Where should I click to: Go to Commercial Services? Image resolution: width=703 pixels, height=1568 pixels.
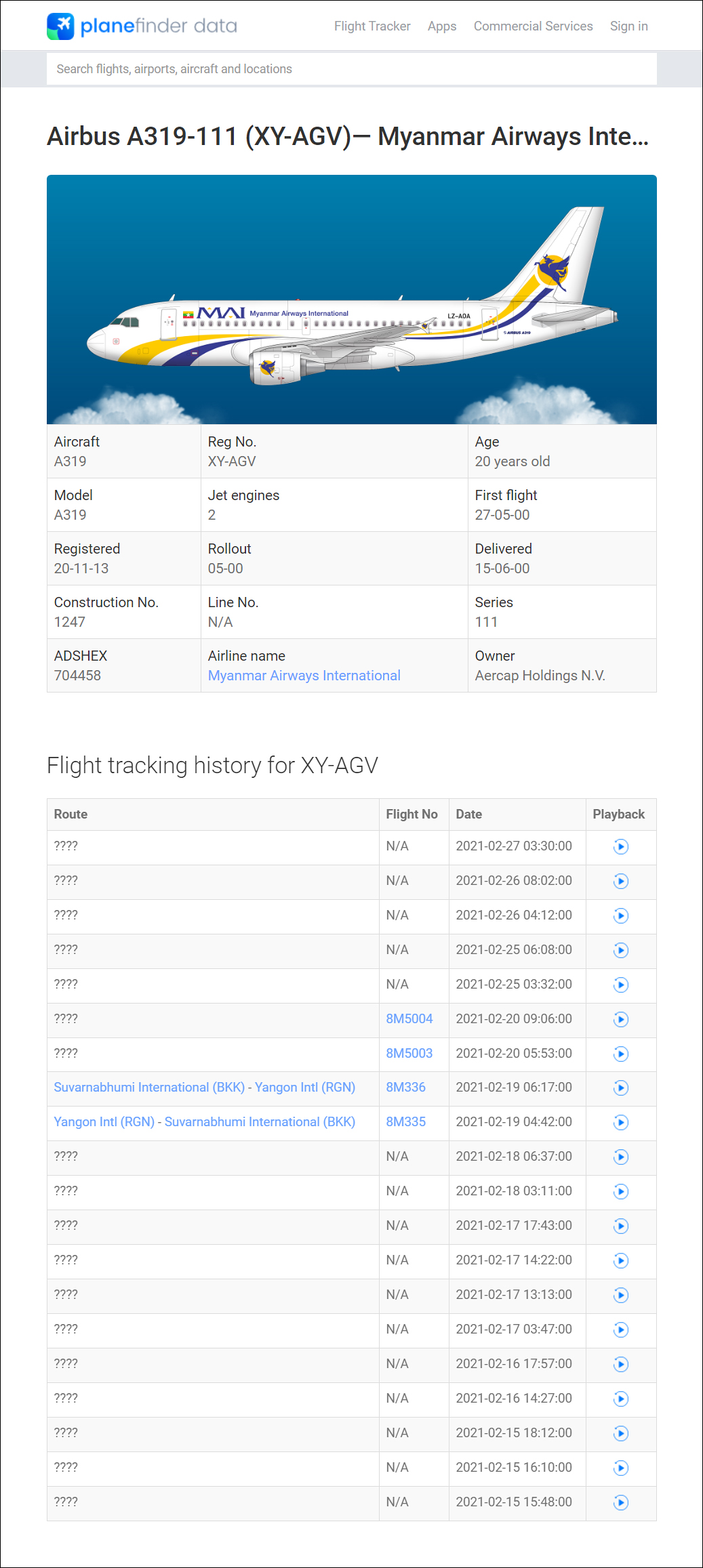pos(534,26)
